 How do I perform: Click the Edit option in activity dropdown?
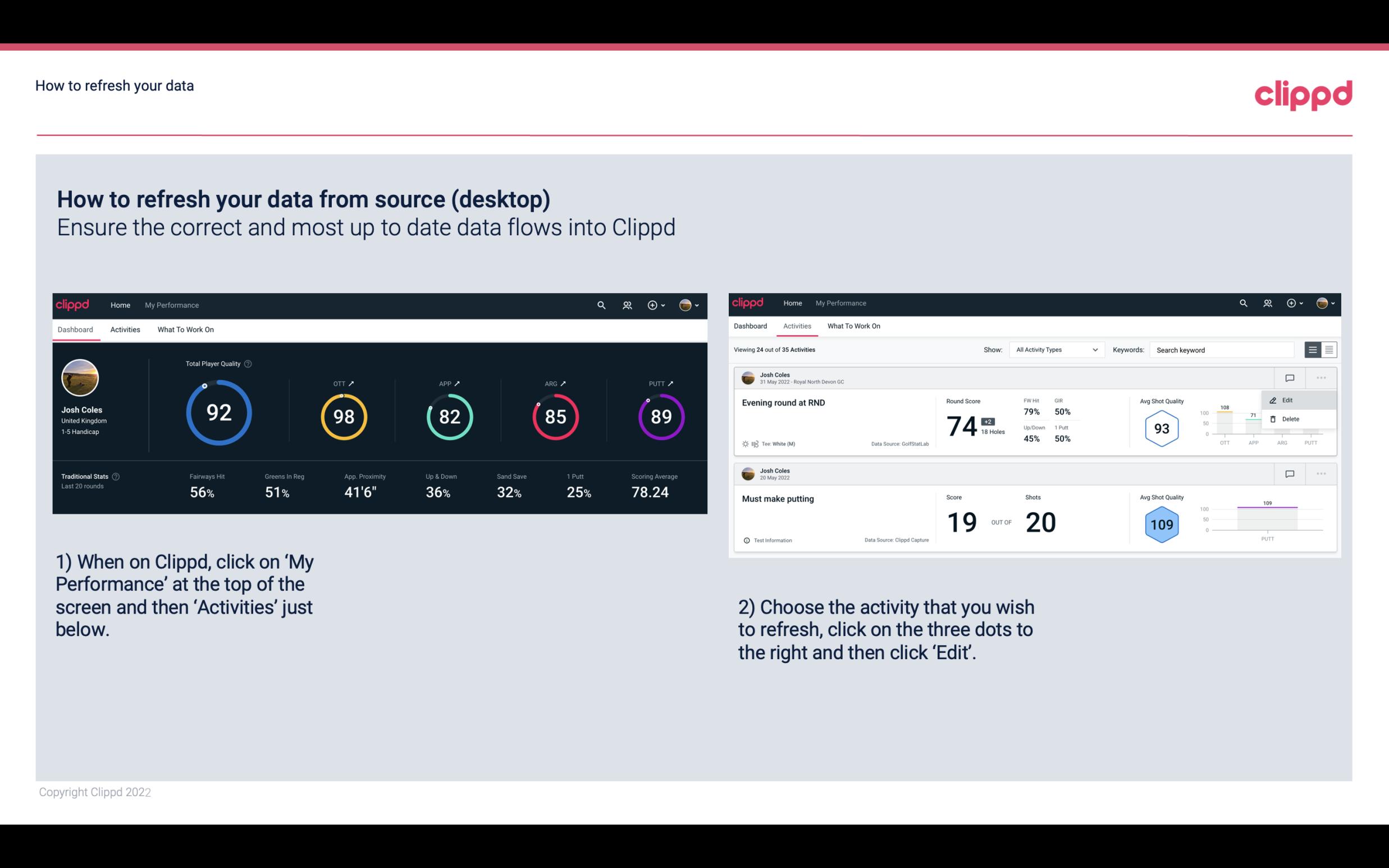pos(1290,399)
